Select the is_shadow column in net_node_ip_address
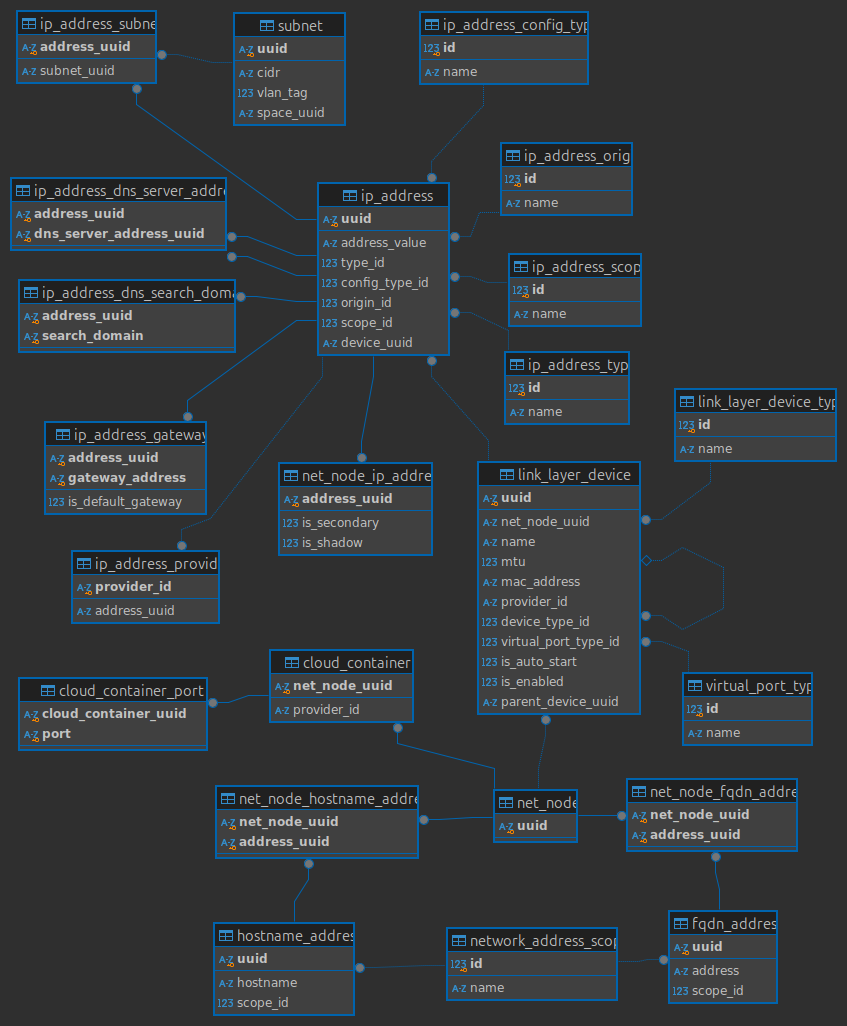The image size is (847, 1026). point(332,543)
